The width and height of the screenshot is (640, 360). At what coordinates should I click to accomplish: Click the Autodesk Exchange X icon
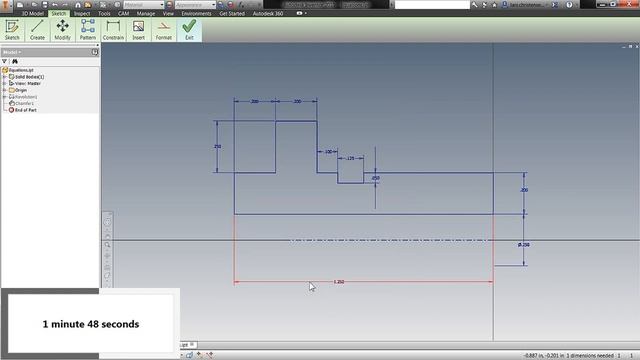pyautogui.click(x=555, y=5)
